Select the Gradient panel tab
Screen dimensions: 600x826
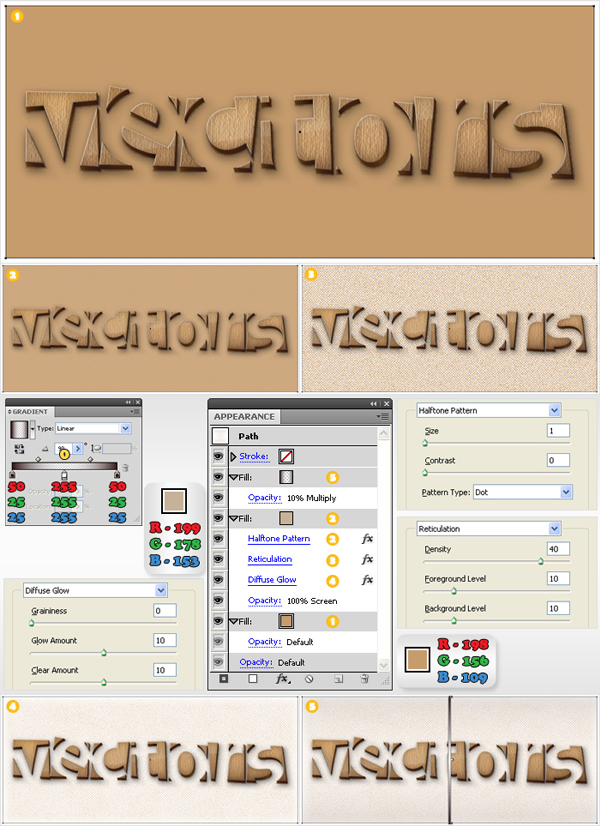31,411
